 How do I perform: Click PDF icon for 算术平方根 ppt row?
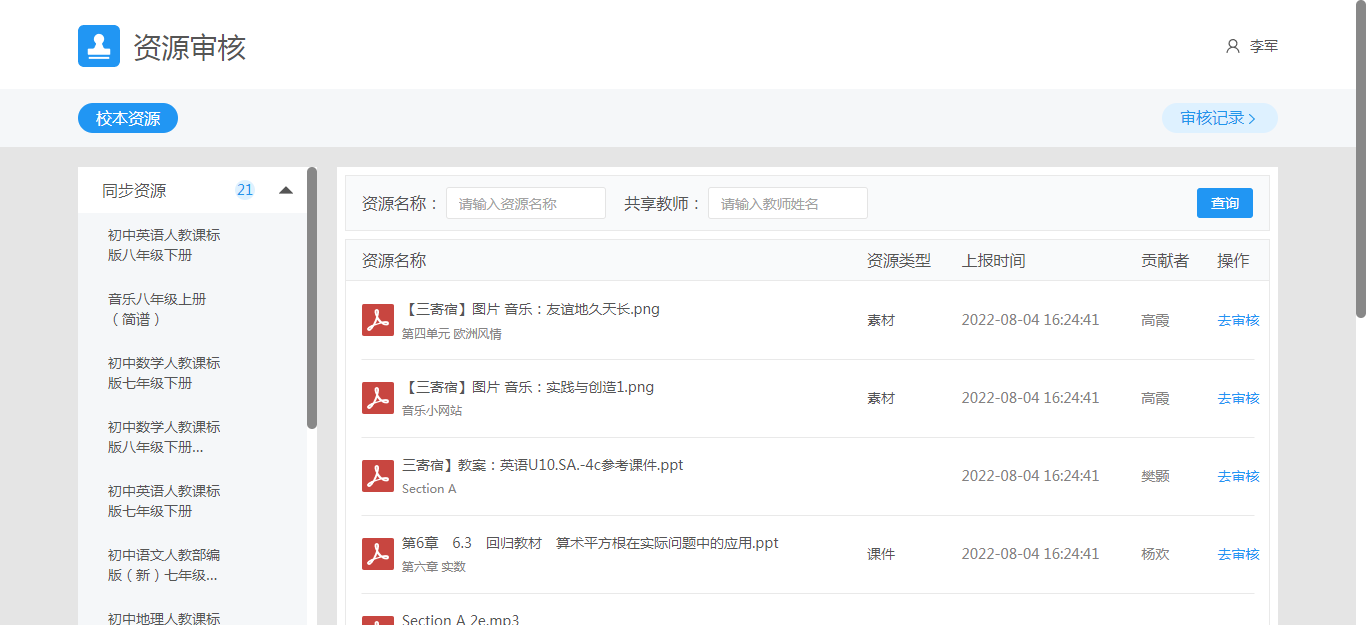click(377, 554)
